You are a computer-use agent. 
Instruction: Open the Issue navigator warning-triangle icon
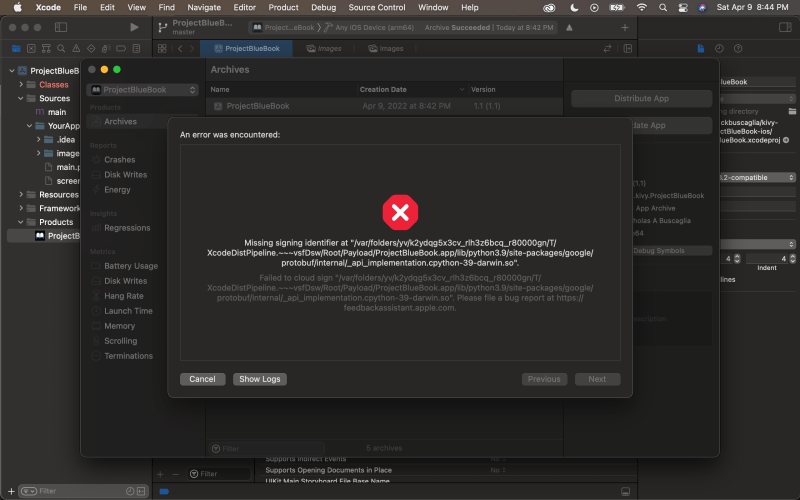[x=76, y=48]
